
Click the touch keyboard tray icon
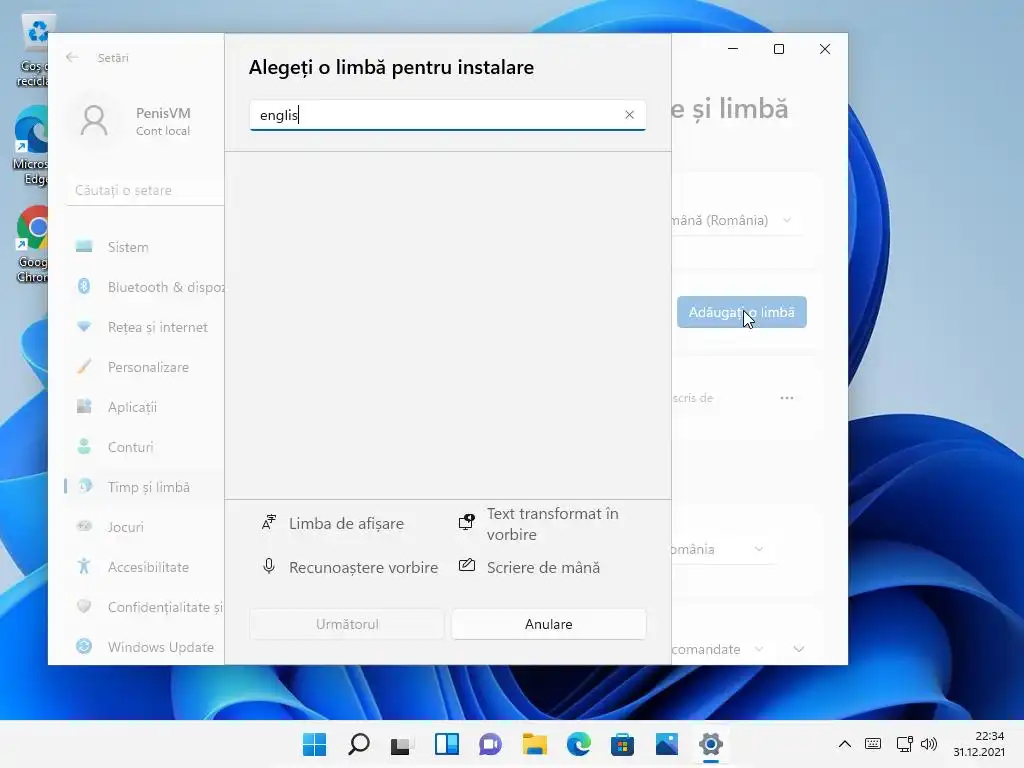pos(872,744)
